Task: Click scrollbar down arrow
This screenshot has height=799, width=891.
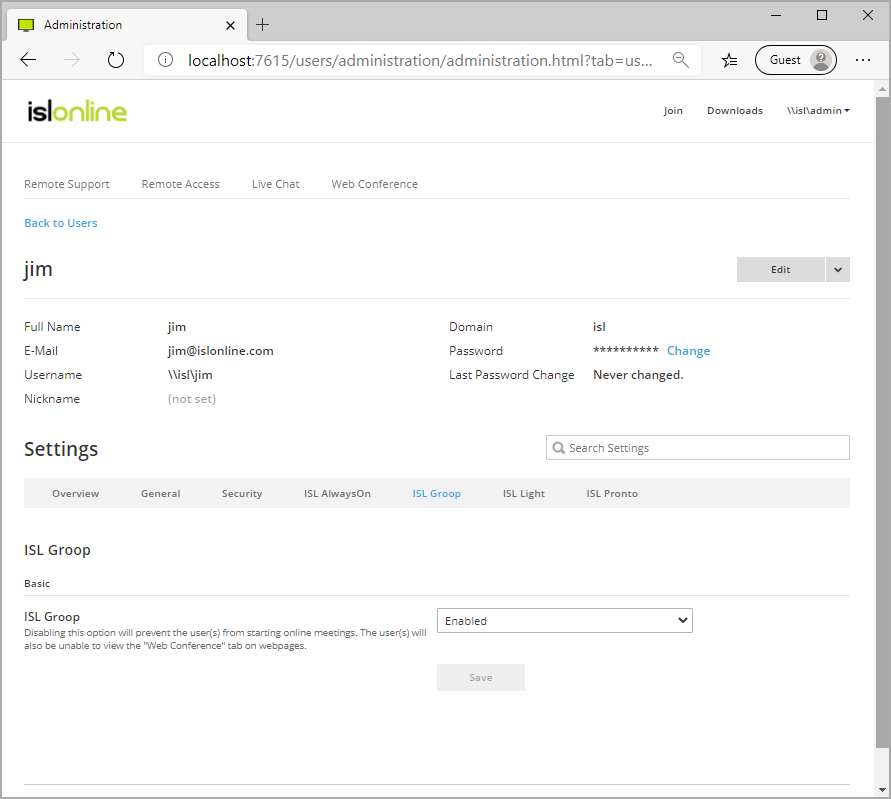Action: (x=882, y=789)
